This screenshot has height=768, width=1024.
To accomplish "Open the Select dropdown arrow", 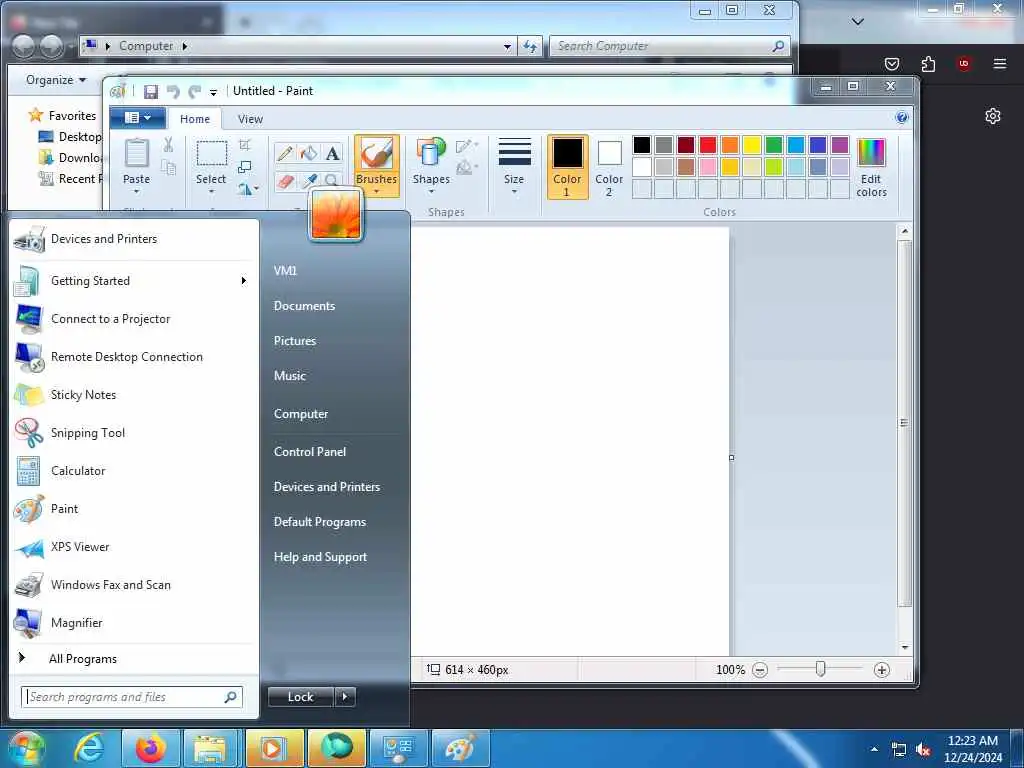I will 211,192.
